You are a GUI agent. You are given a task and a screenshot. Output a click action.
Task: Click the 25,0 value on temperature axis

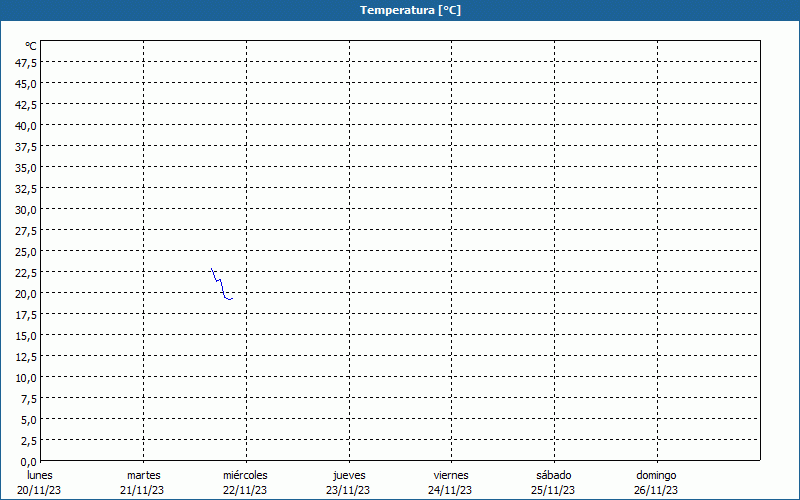(27, 252)
